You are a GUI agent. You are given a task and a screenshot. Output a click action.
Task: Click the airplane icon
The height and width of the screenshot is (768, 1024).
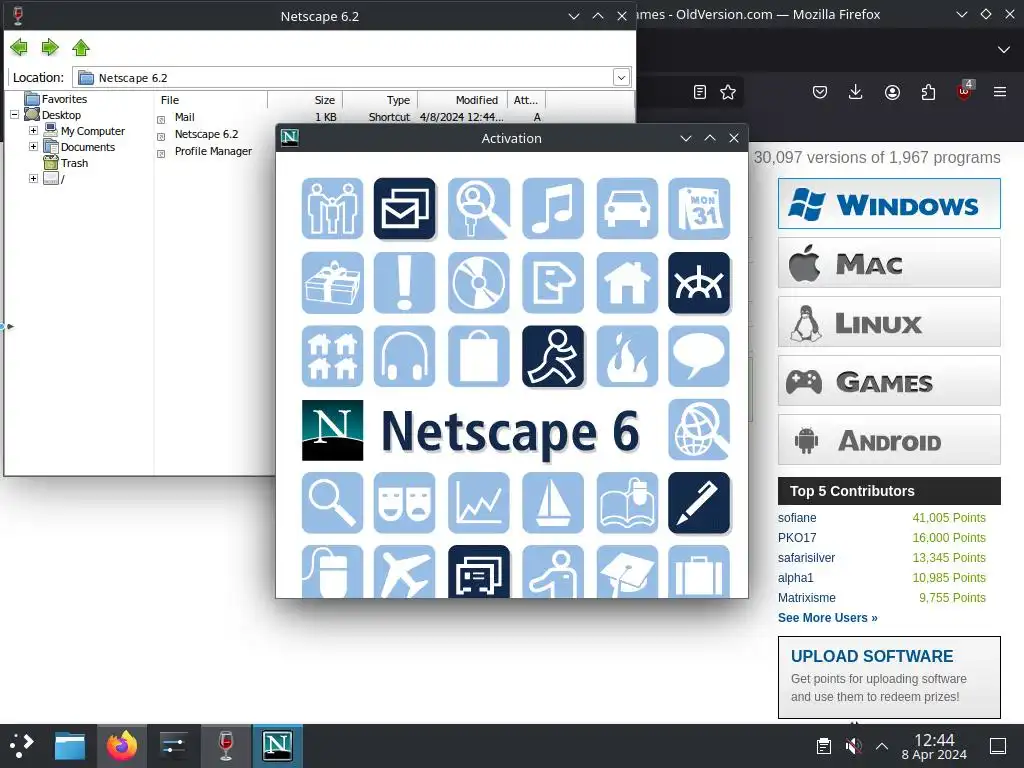(404, 572)
